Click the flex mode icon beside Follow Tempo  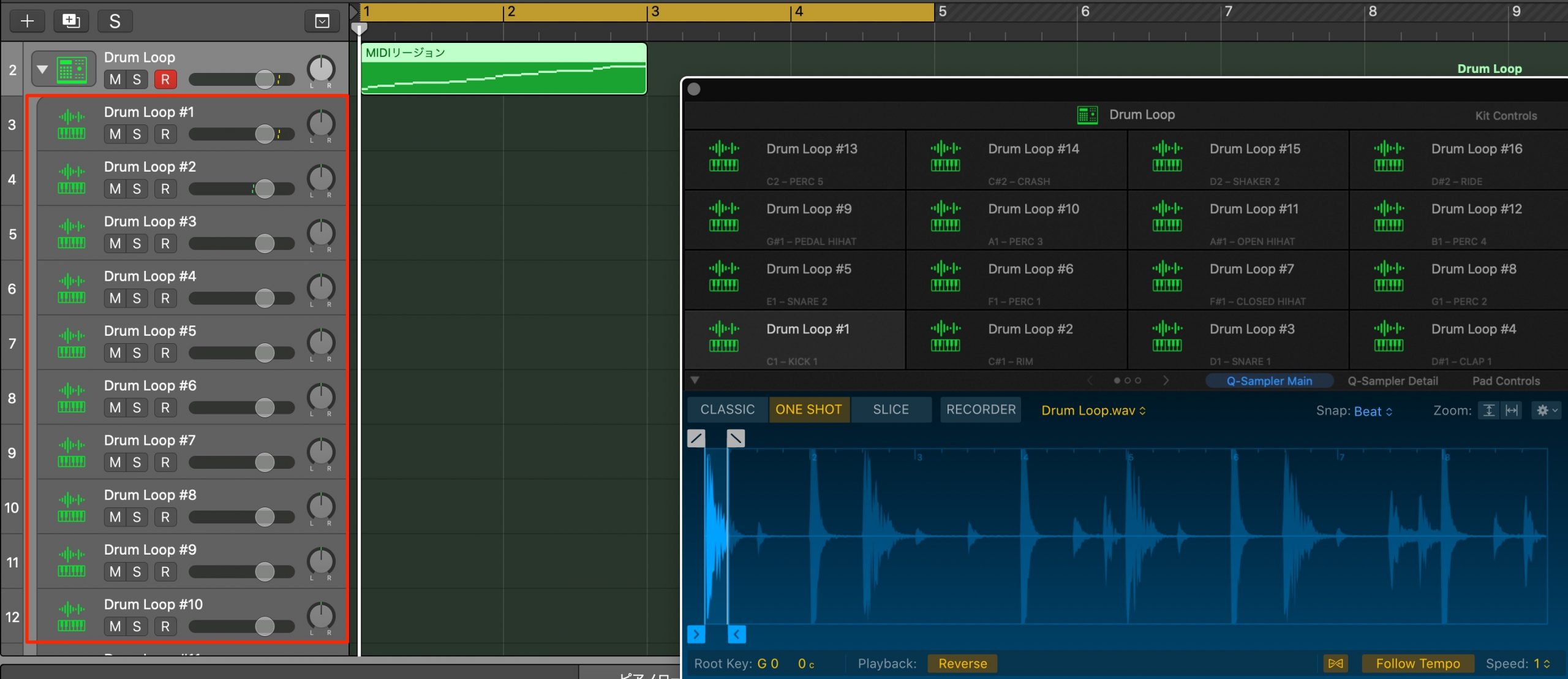coord(1335,663)
